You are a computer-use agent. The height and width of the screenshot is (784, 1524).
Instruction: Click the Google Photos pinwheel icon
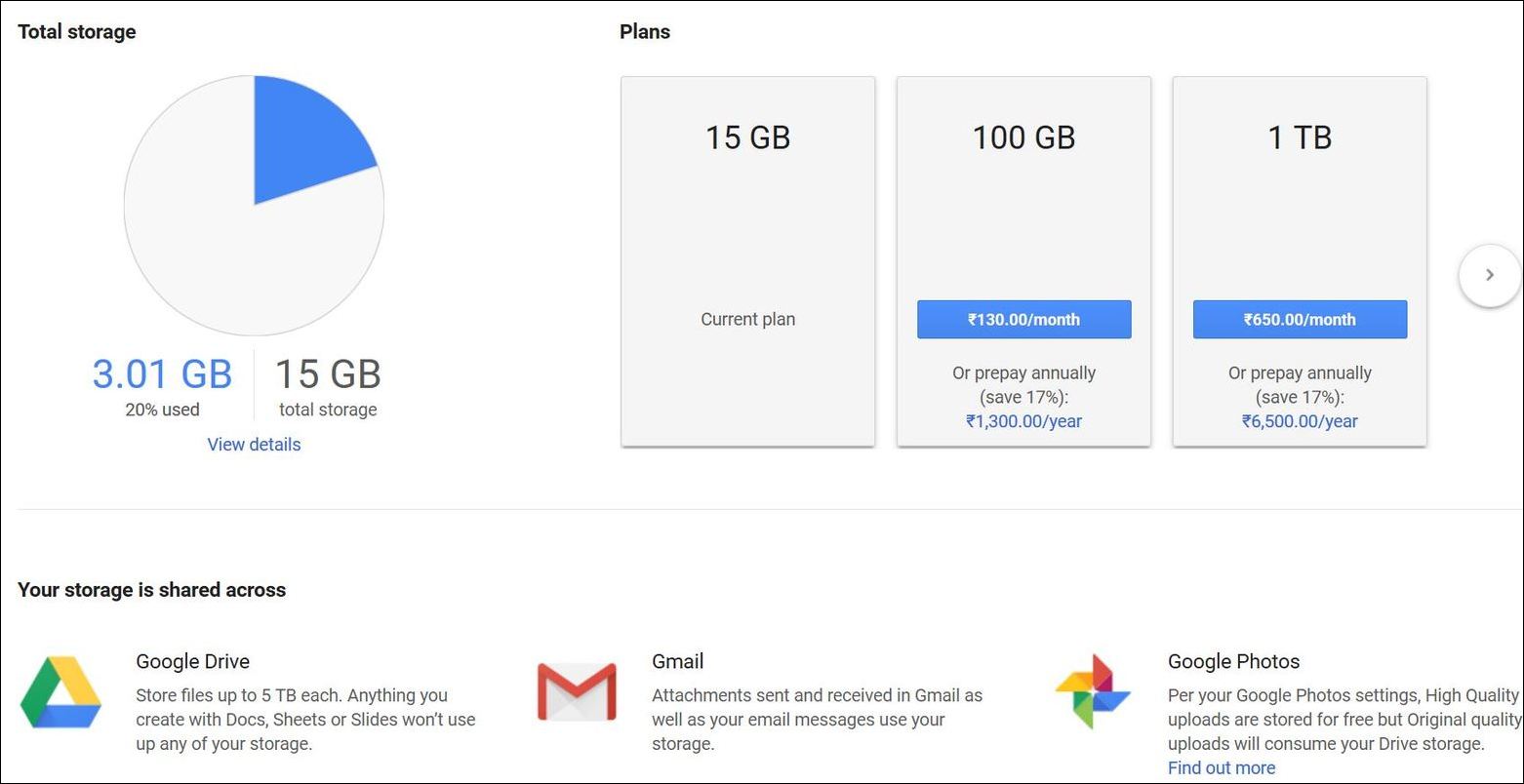1091,692
